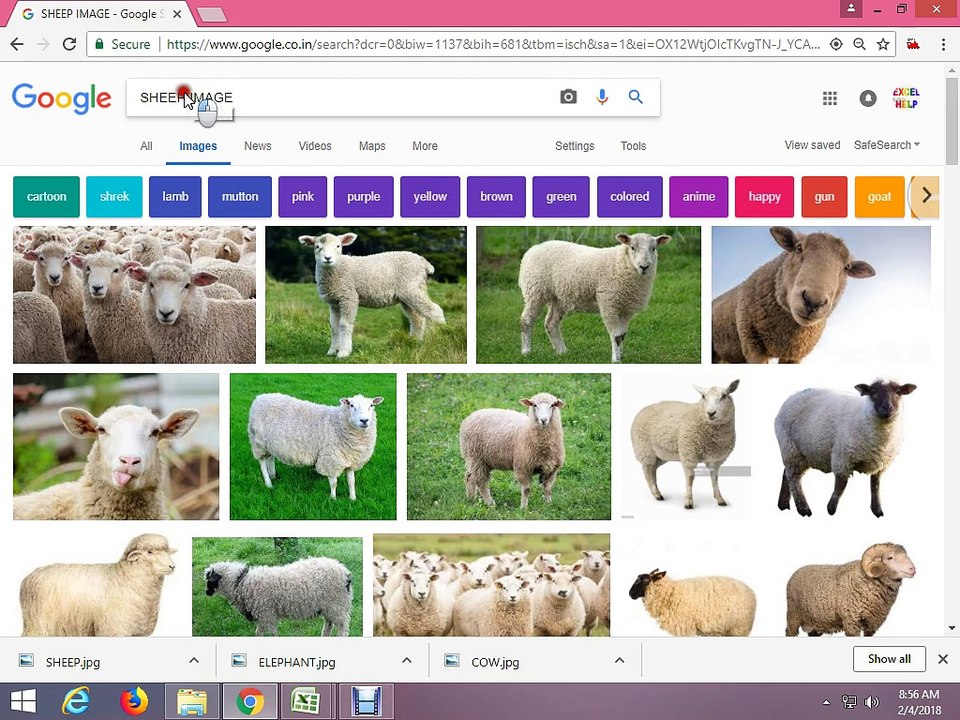Filter by the pink chip

coord(302,197)
